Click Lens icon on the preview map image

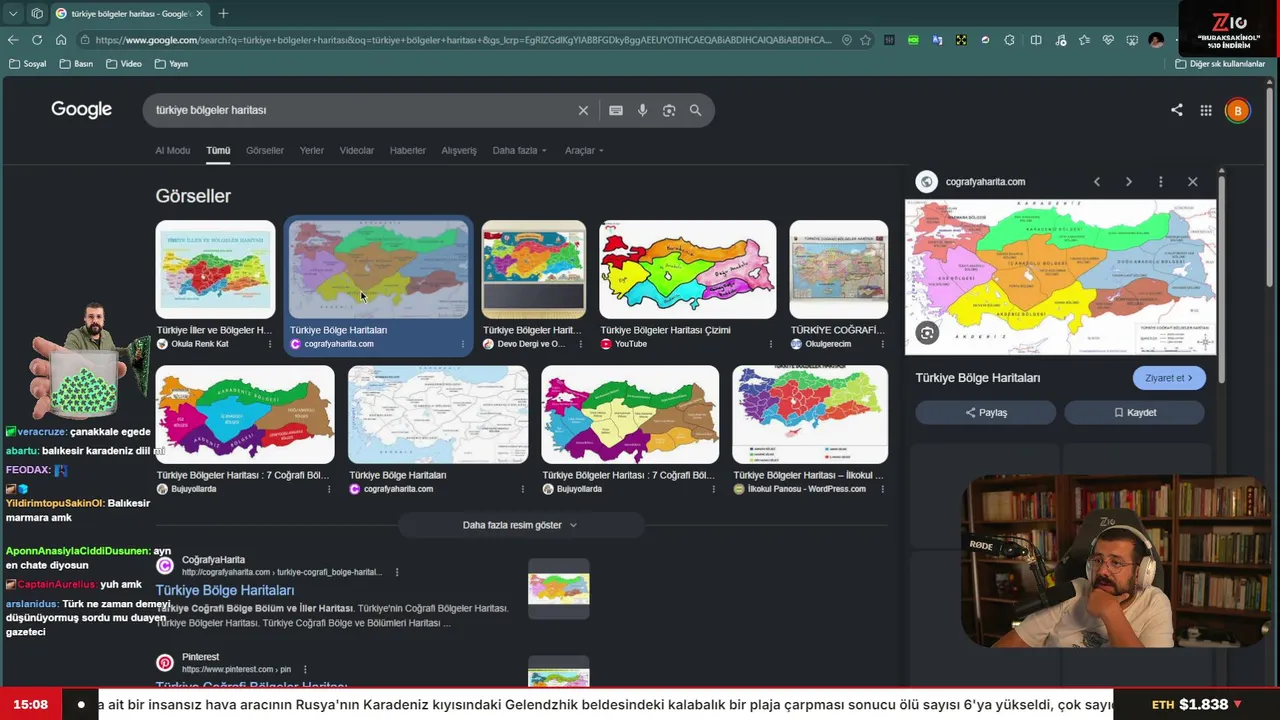pyautogui.click(x=927, y=333)
